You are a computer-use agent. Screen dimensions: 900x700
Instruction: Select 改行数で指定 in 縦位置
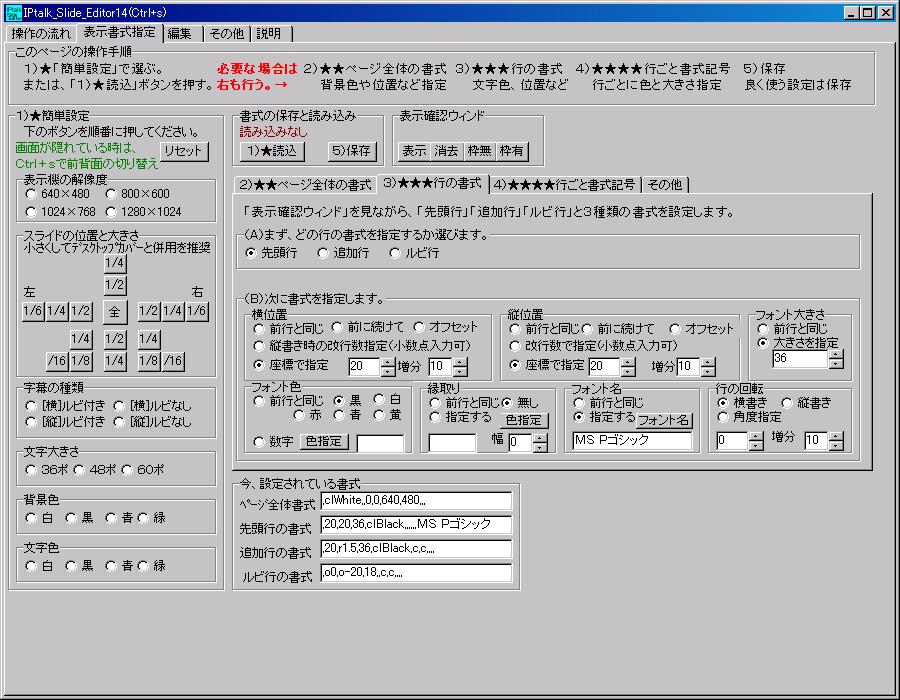coord(593,347)
